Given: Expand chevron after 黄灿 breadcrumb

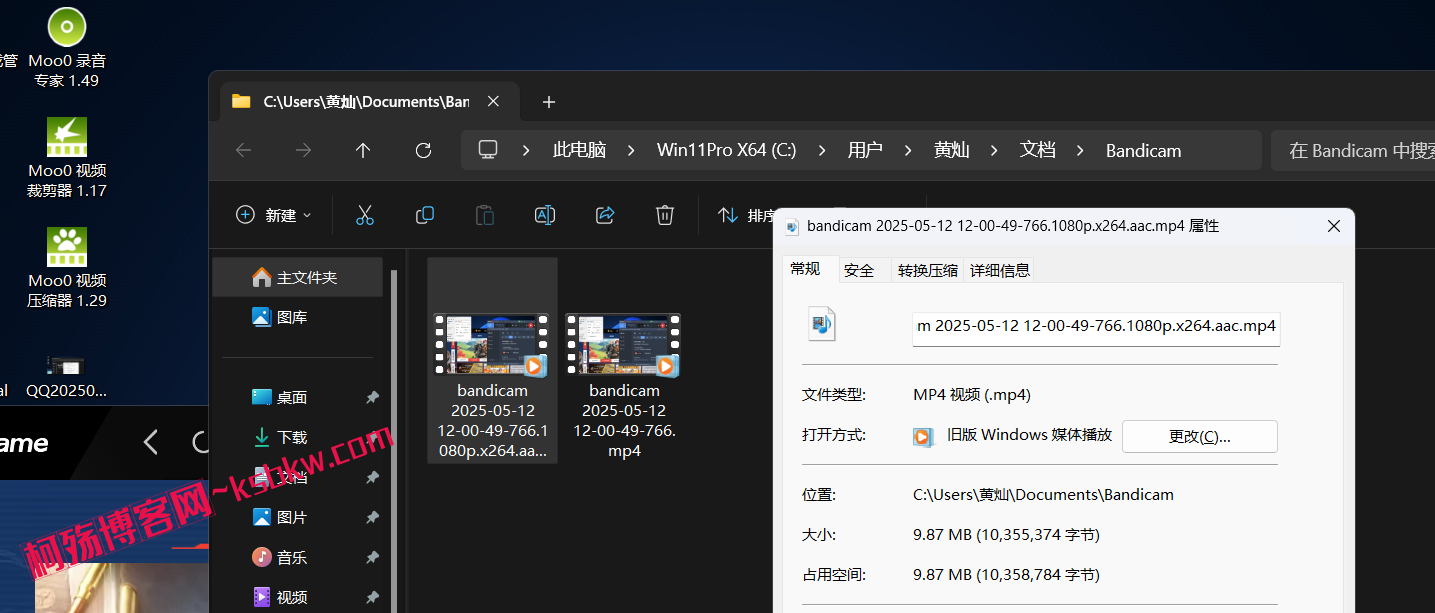Looking at the screenshot, I should [x=994, y=150].
